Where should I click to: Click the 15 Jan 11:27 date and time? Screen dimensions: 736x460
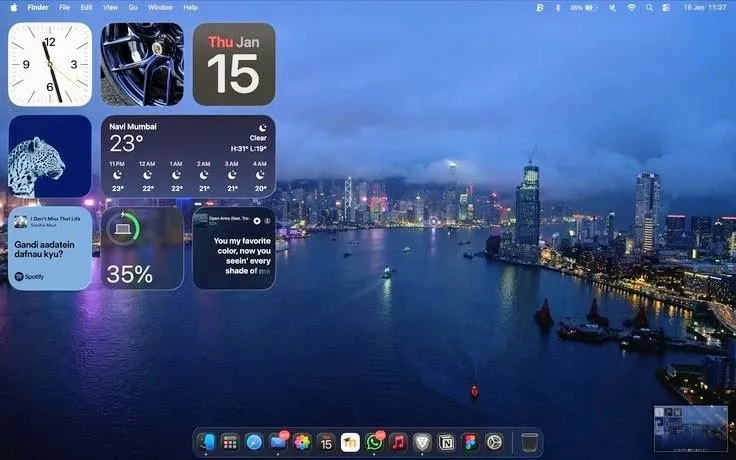(x=705, y=8)
